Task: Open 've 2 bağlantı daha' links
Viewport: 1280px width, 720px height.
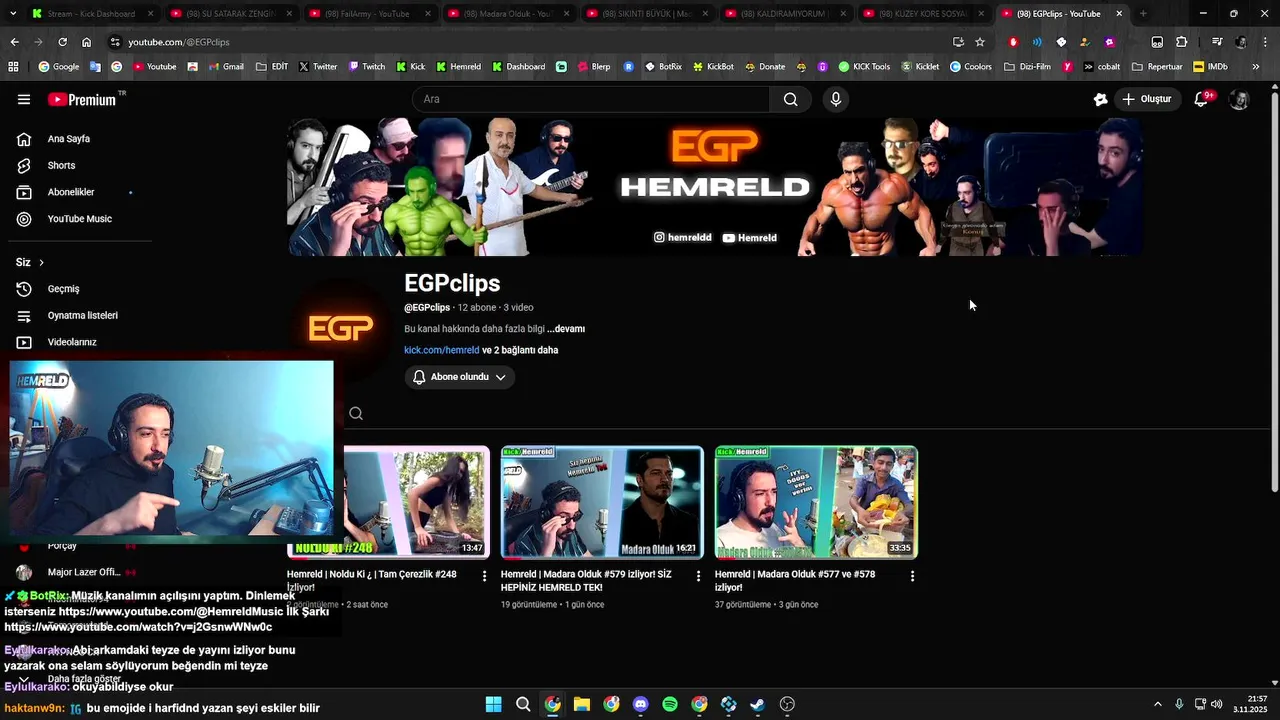Action: click(520, 350)
